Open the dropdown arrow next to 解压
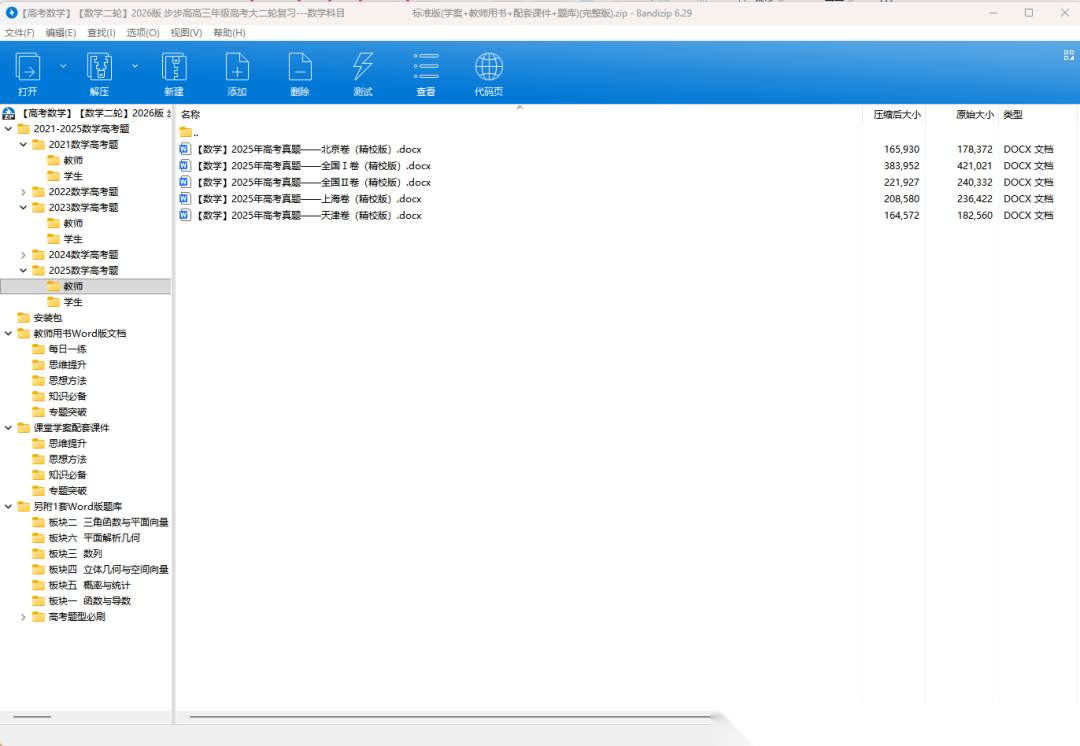 click(135, 66)
